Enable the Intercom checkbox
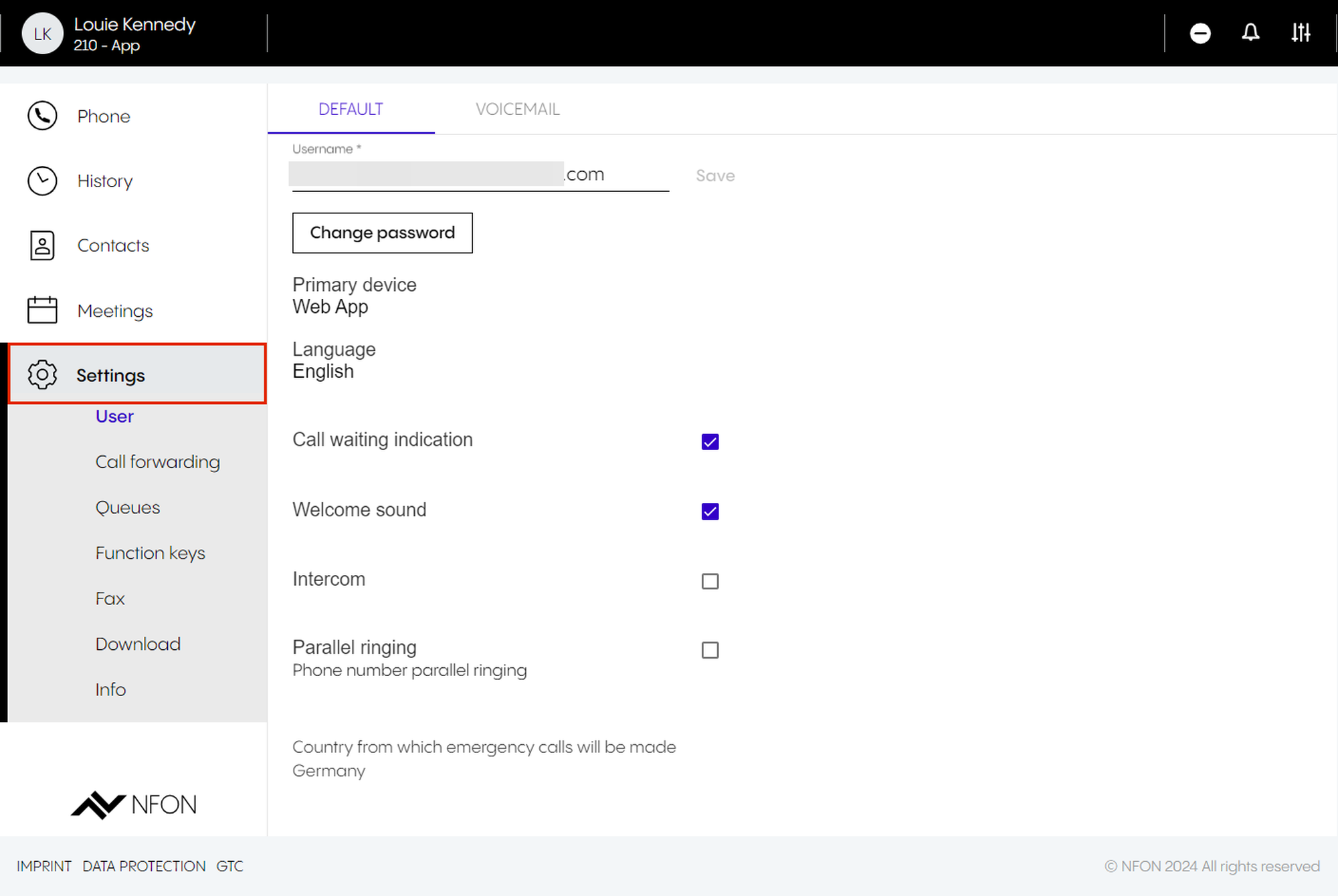This screenshot has width=1338, height=896. click(x=710, y=581)
